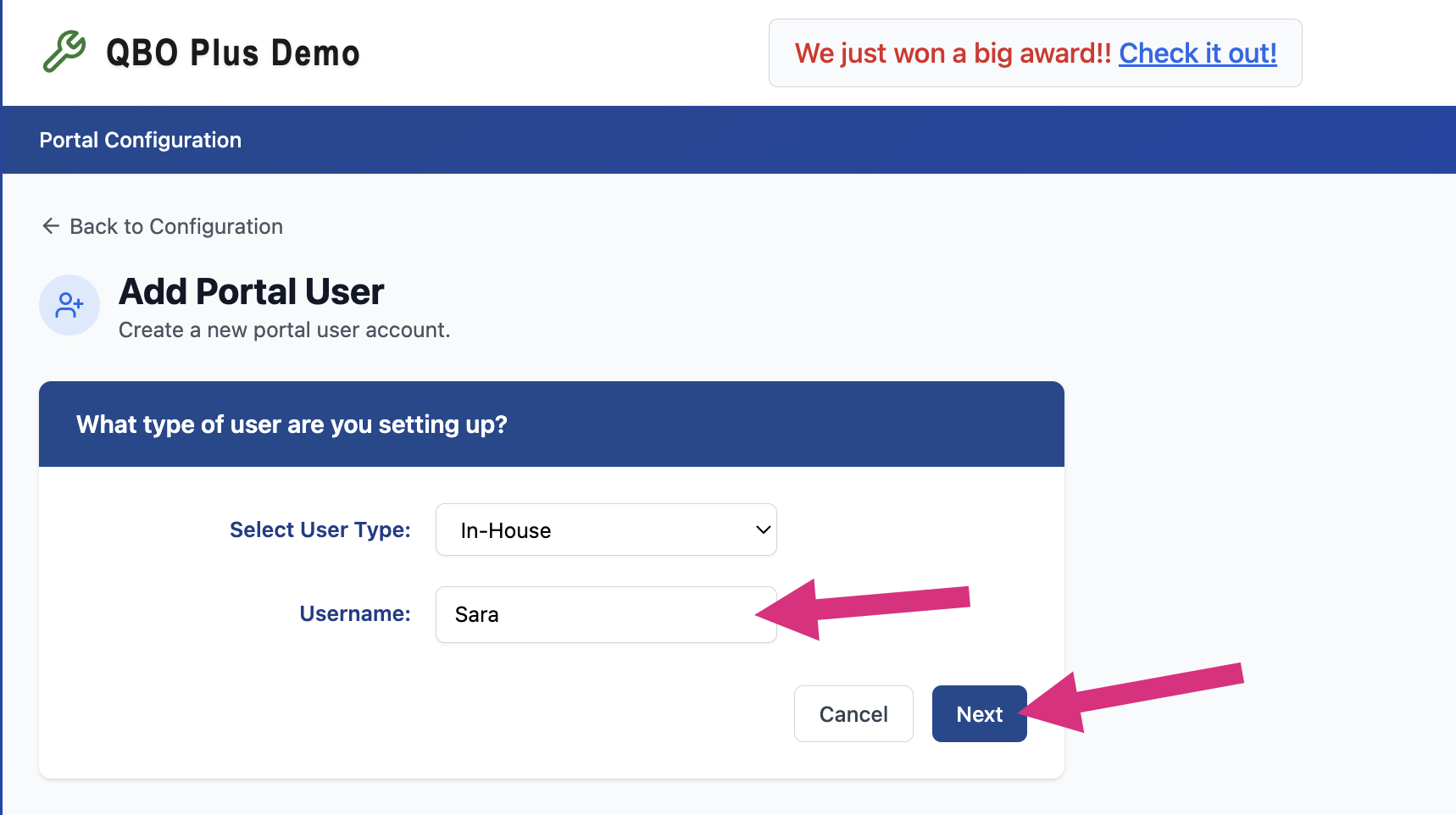Open the Select User Type dropdown
Viewport: 1456px width, 815px height.
(606, 529)
